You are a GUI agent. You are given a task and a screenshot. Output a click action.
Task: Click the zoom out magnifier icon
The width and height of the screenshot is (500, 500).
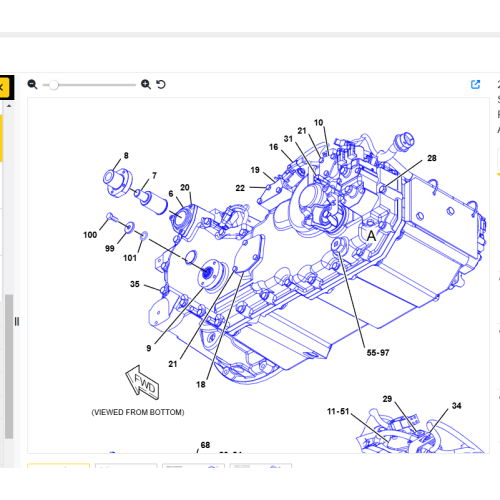point(32,84)
